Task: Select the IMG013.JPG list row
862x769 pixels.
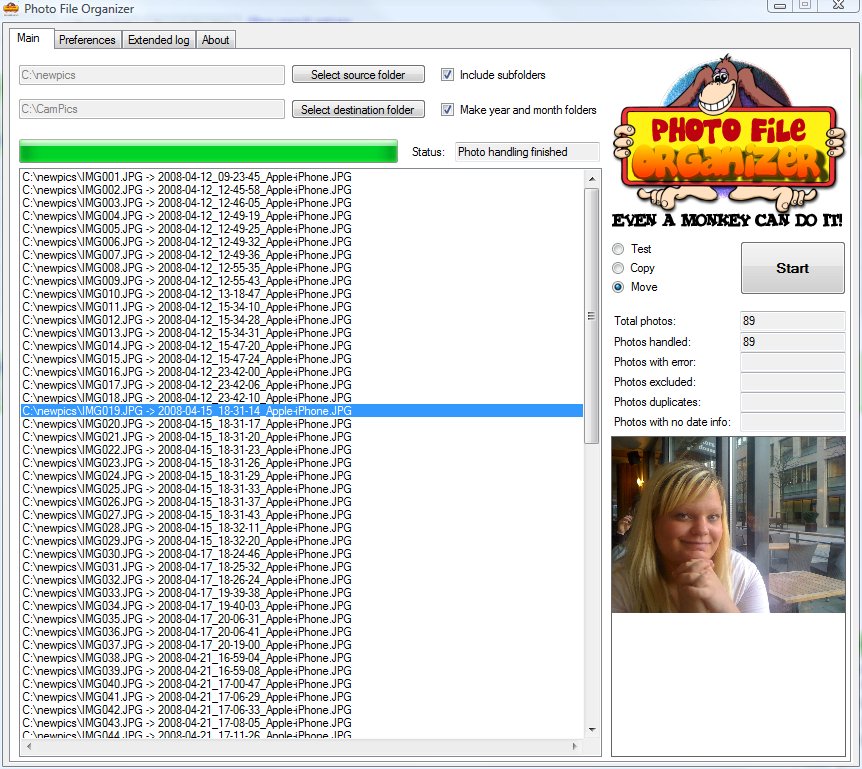Action: pos(302,333)
